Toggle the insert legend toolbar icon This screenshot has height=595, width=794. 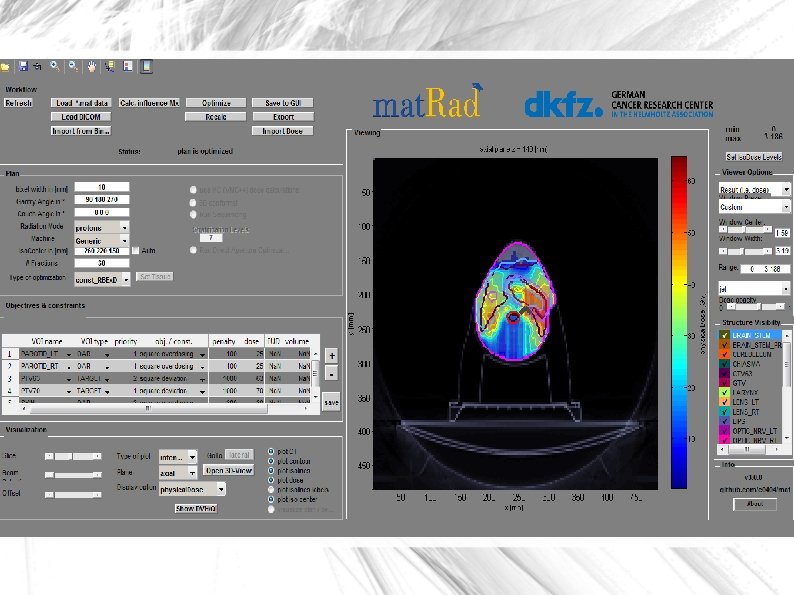pos(128,66)
